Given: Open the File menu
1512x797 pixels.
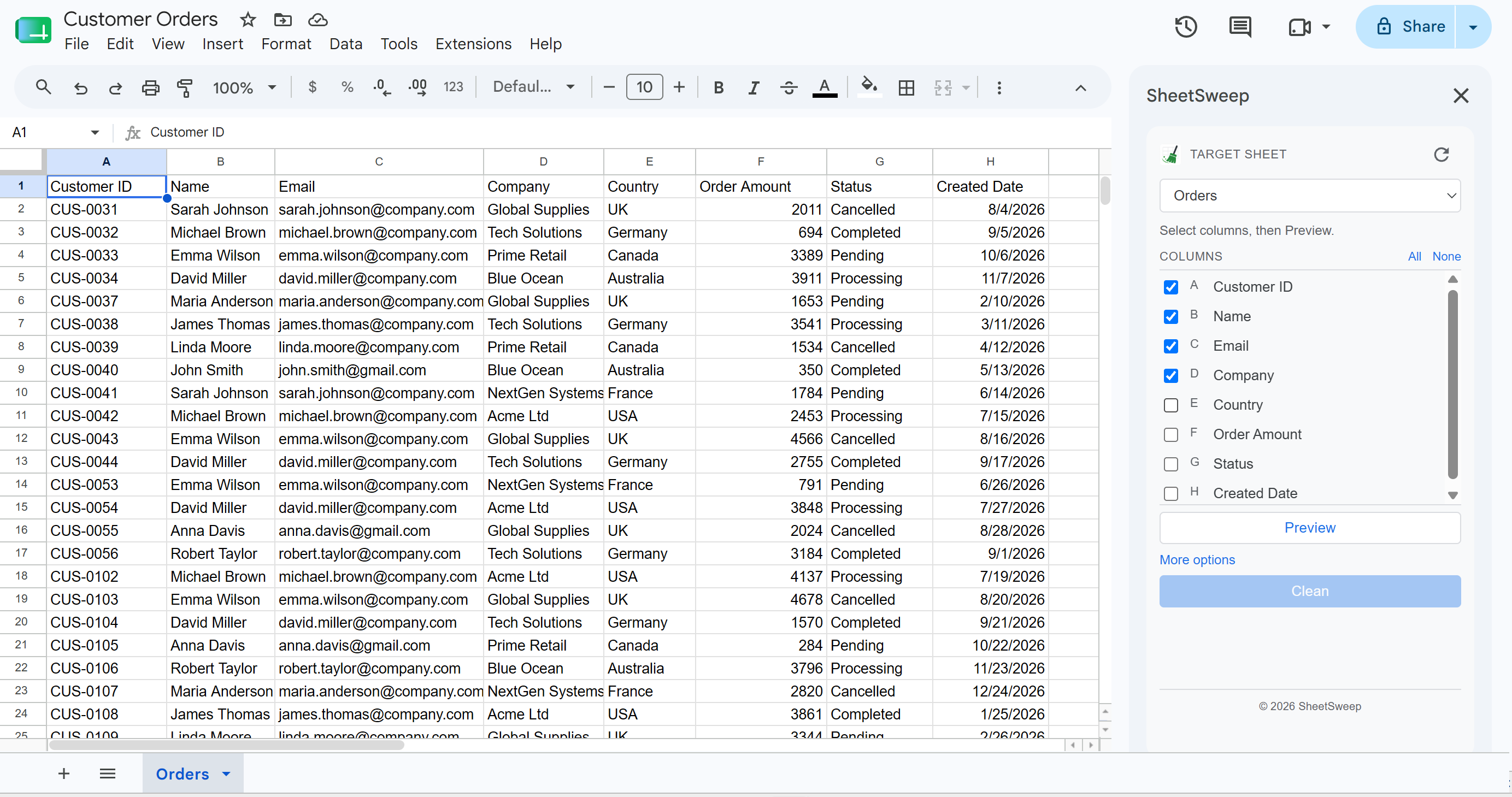Looking at the screenshot, I should coord(77,44).
